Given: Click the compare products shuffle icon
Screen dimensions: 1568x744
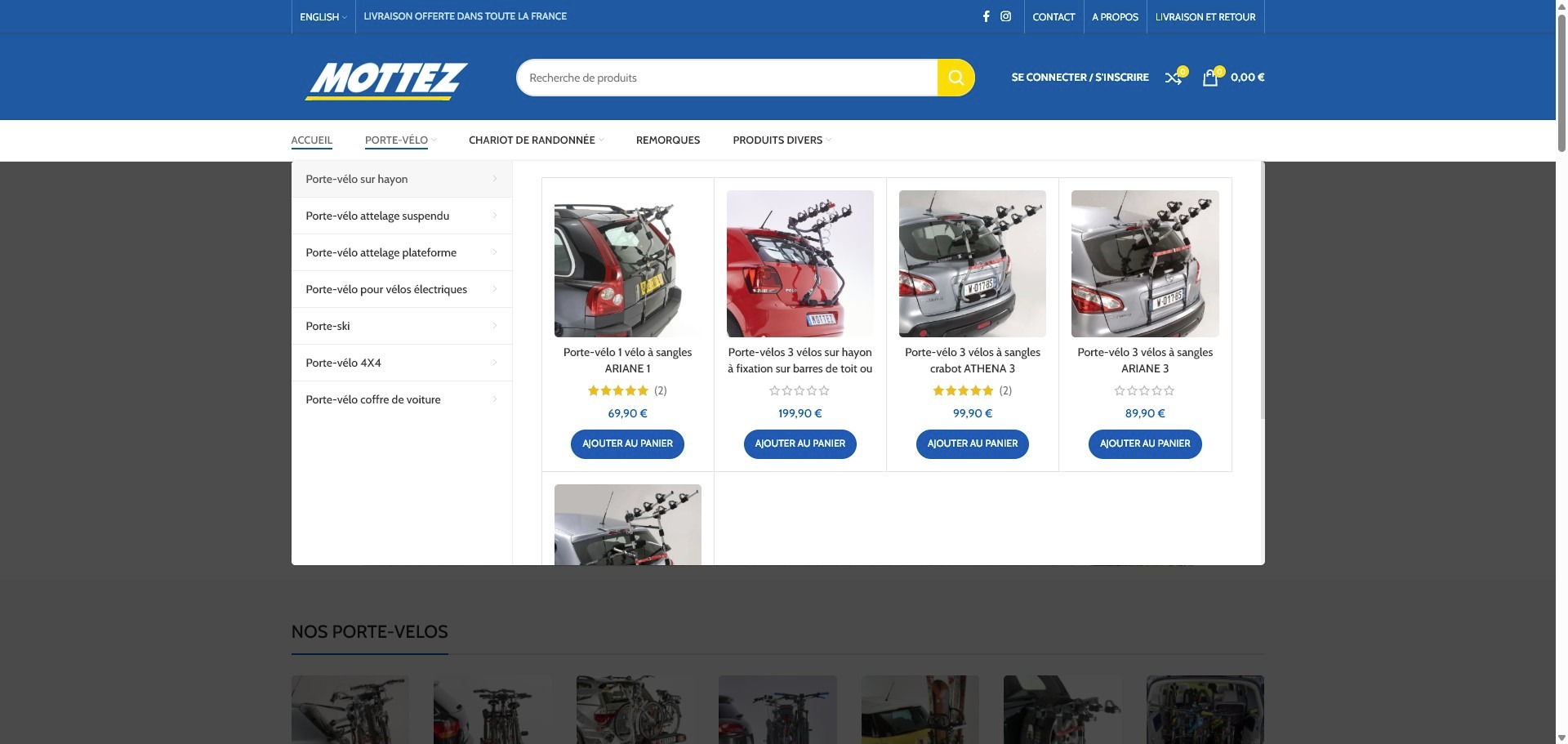Looking at the screenshot, I should click(x=1174, y=78).
